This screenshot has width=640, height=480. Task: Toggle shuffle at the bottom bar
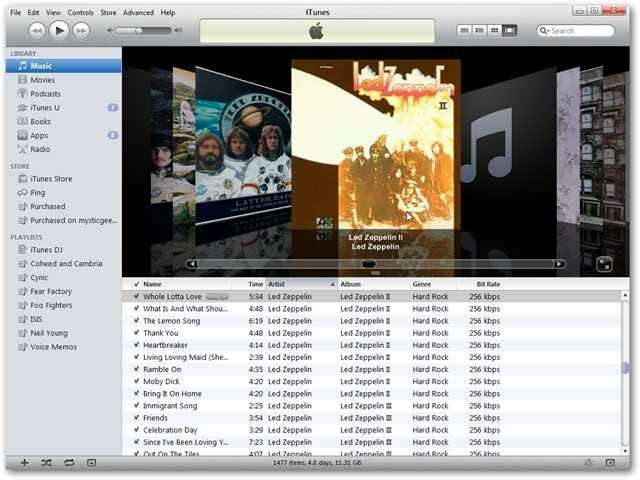coord(46,462)
